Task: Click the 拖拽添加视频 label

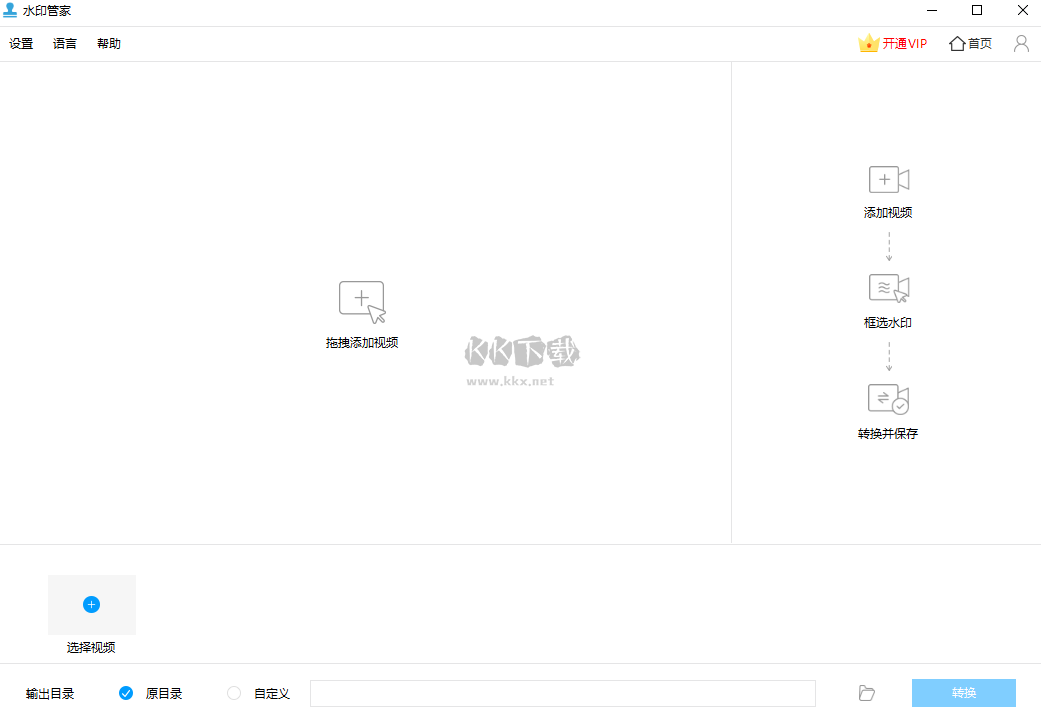Action: point(362,343)
